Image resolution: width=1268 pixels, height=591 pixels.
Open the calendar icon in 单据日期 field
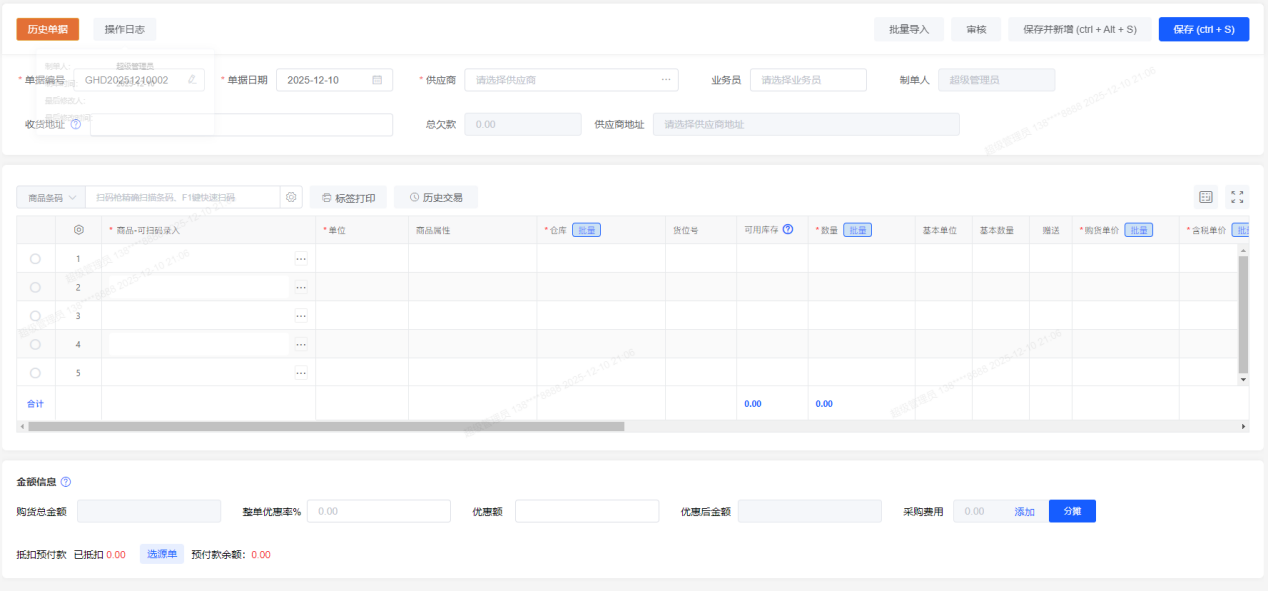(x=377, y=80)
